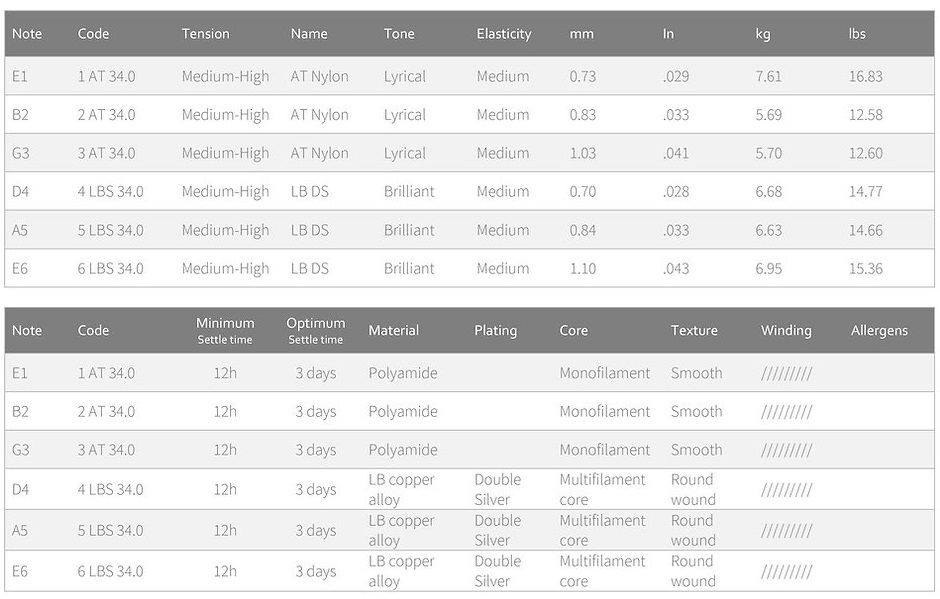This screenshot has width=940, height=599.
Task: Select the Plating column header
Action: point(495,331)
